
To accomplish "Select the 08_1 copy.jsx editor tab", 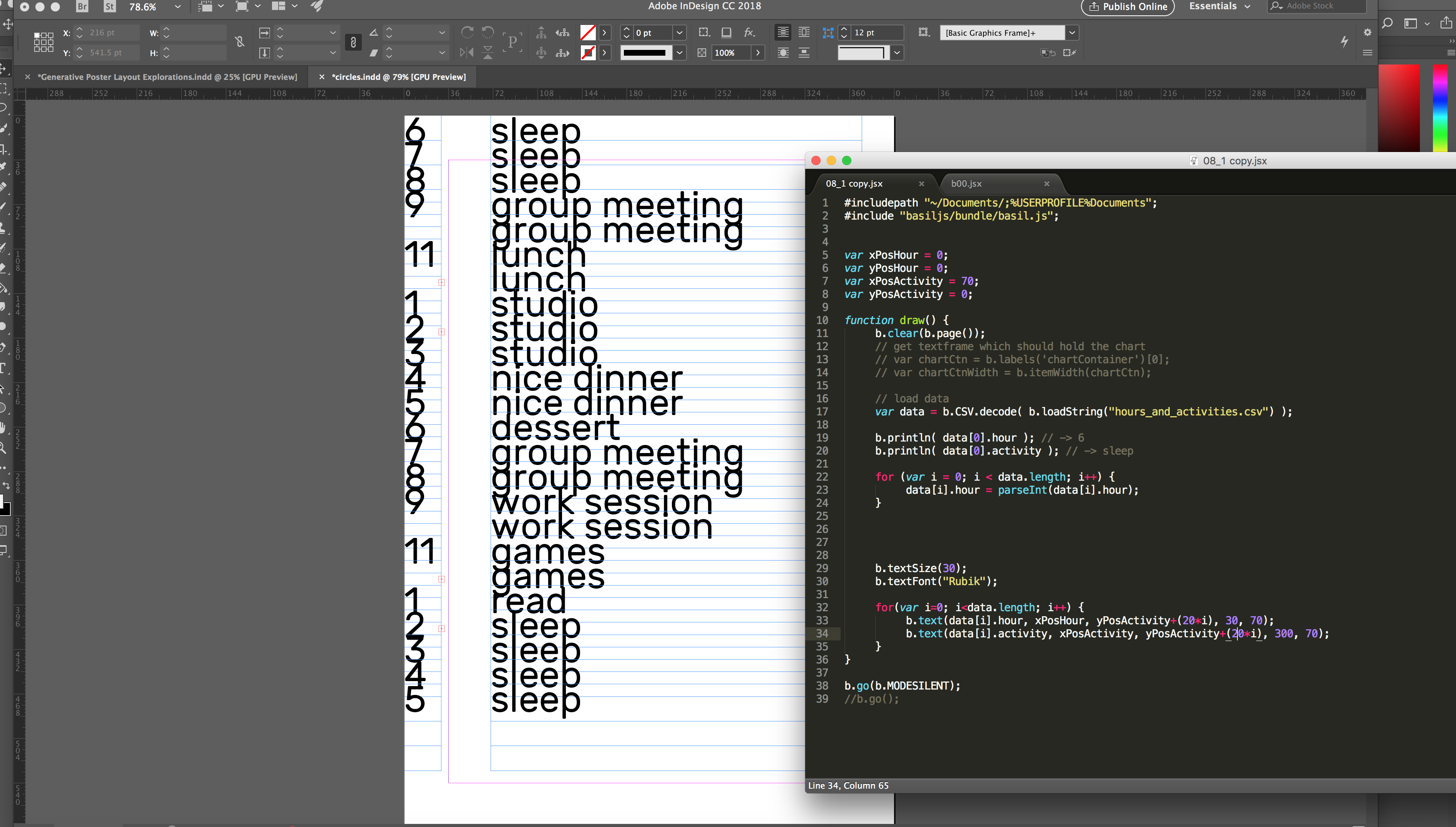I will [854, 184].
